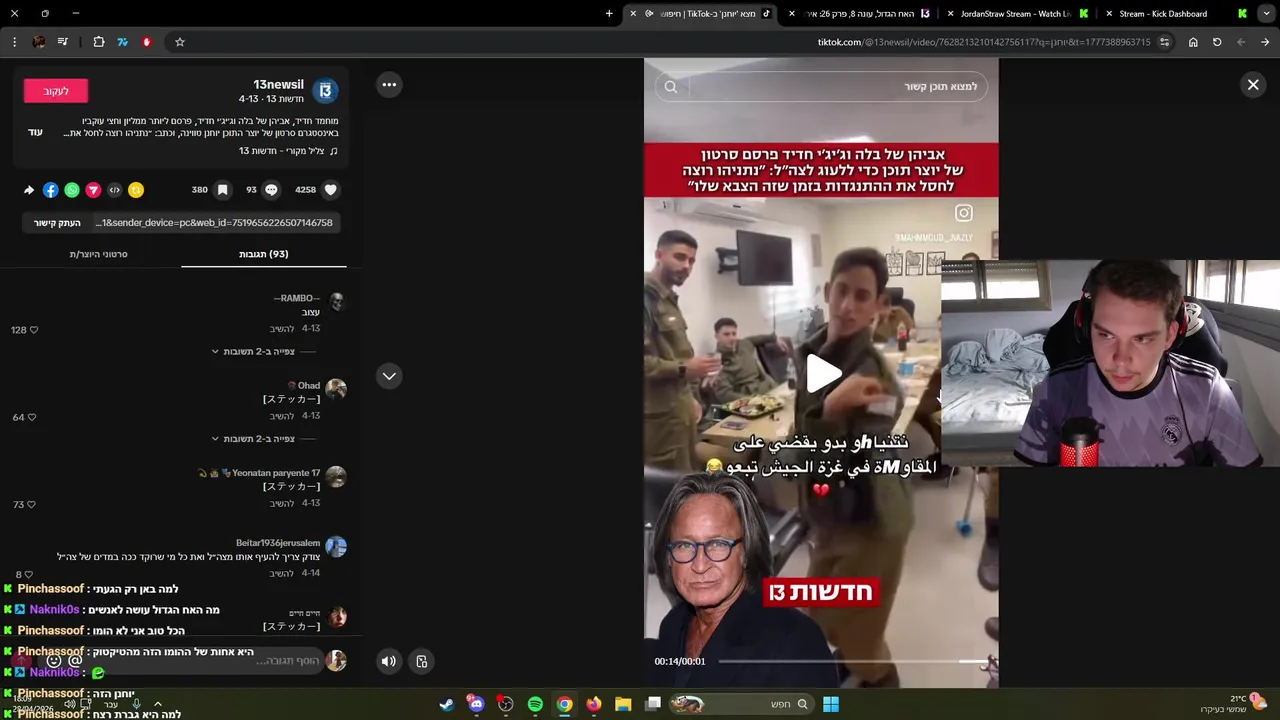Image resolution: width=1280 pixels, height=720 pixels.
Task: Open Discord from taskbar
Action: tap(476, 704)
